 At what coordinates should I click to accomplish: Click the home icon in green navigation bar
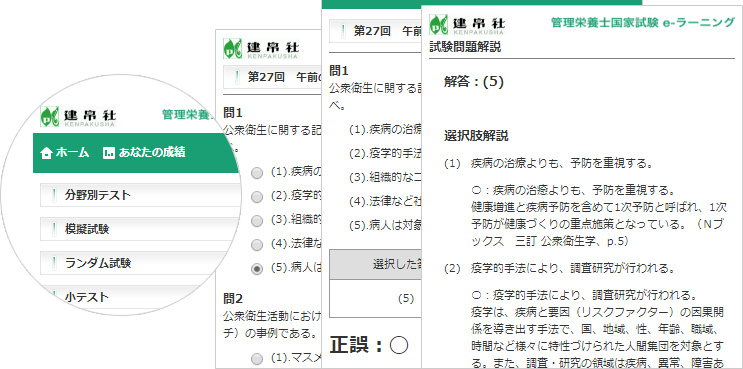[x=46, y=153]
